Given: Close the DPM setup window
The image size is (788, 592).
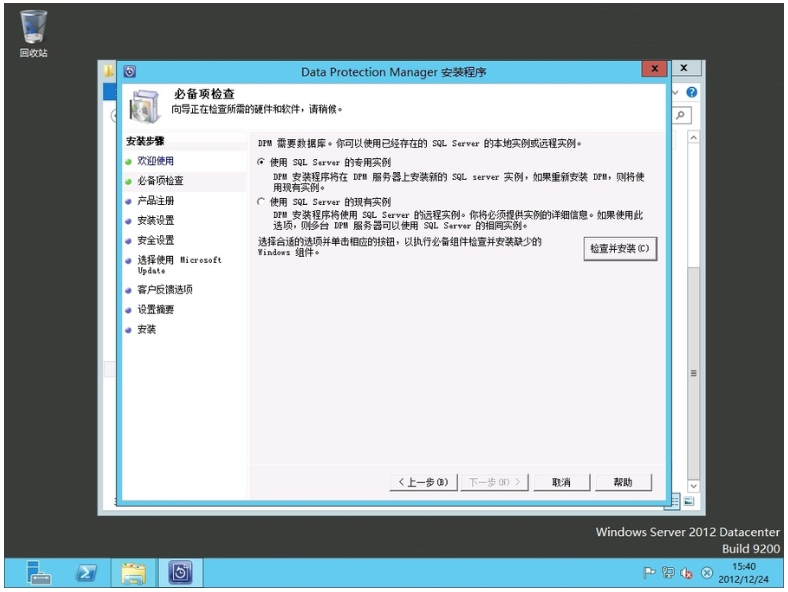Looking at the screenshot, I should pos(654,69).
